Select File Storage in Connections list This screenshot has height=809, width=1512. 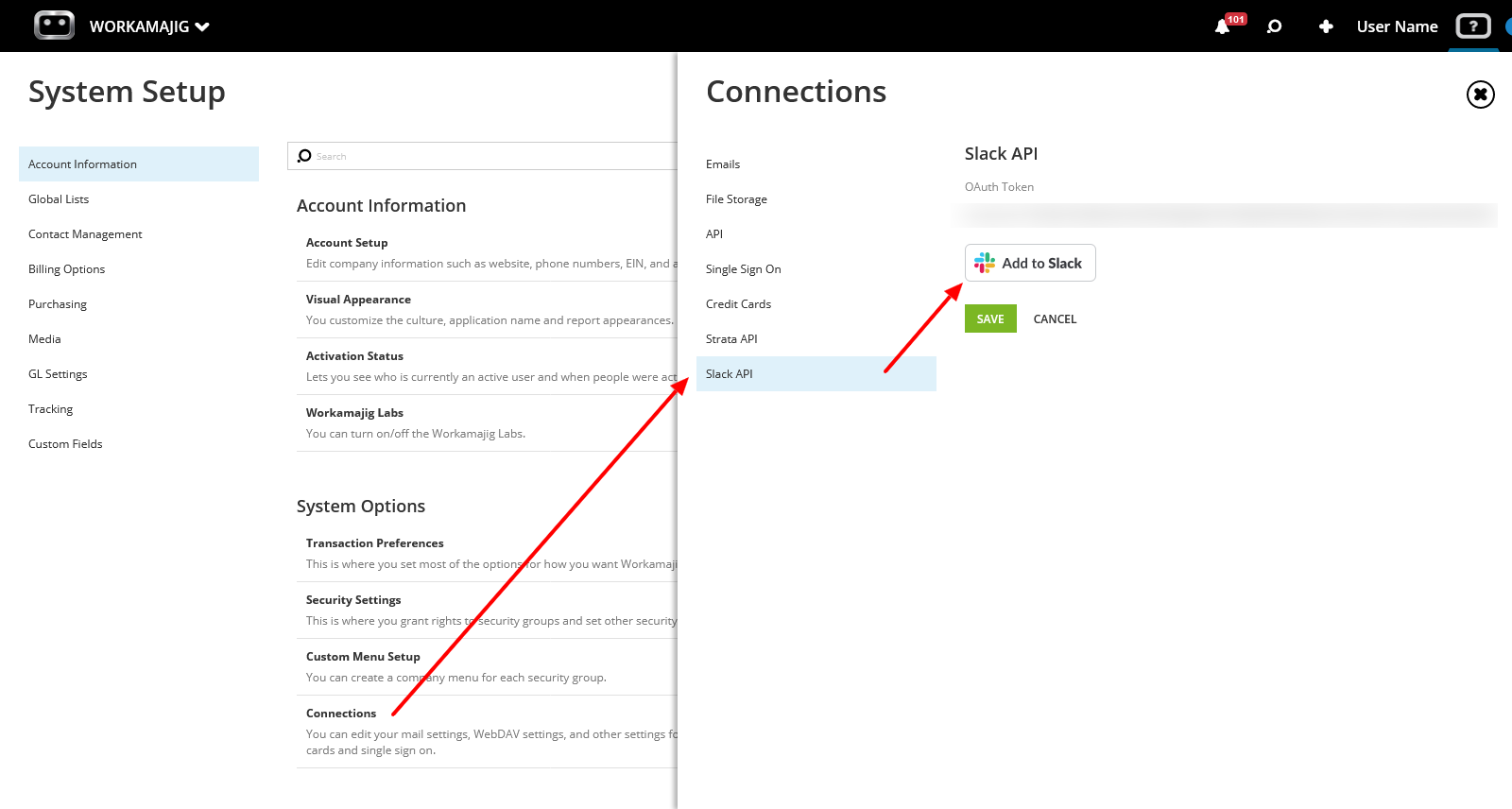pyautogui.click(x=816, y=199)
